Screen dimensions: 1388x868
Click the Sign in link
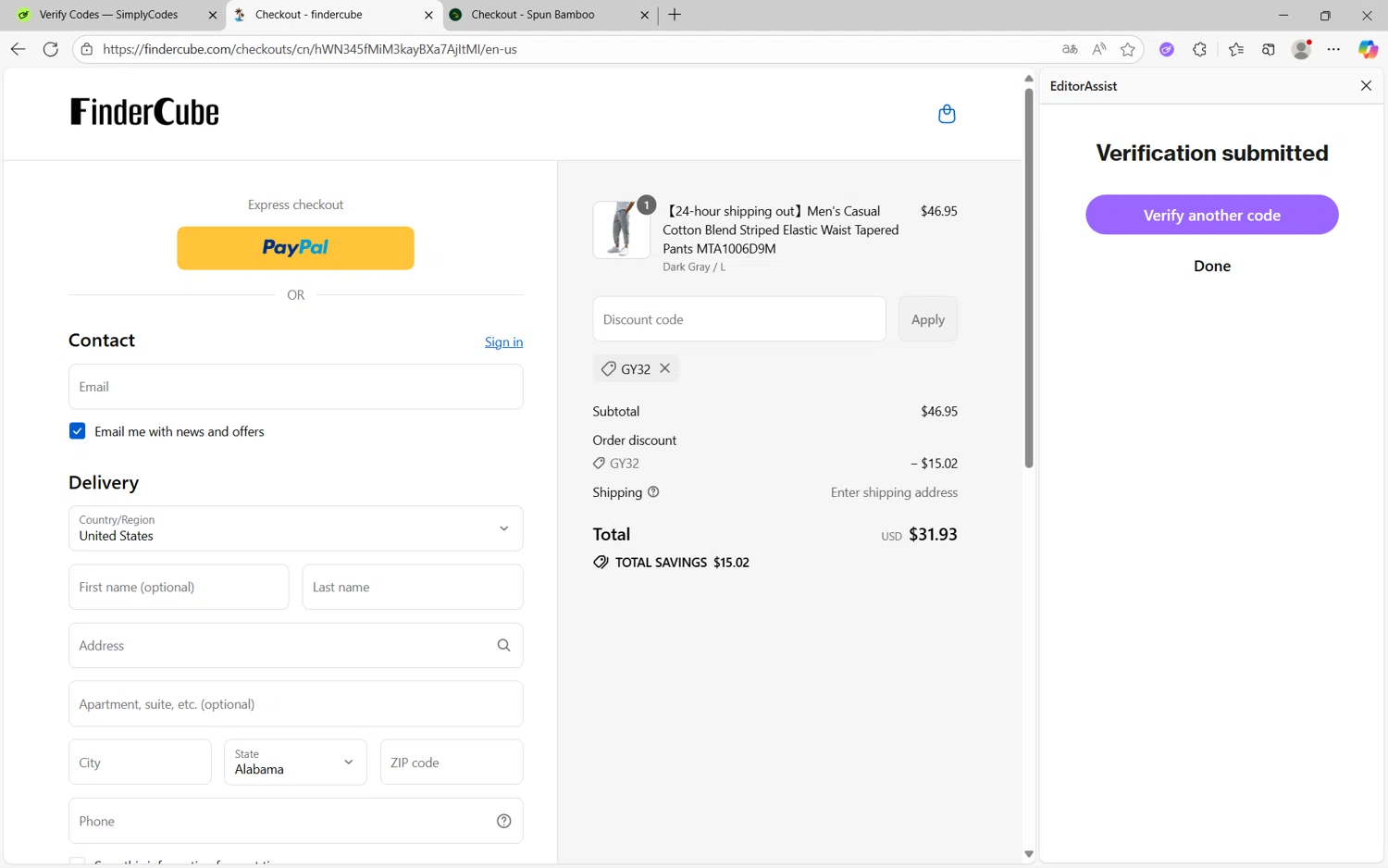click(x=503, y=342)
